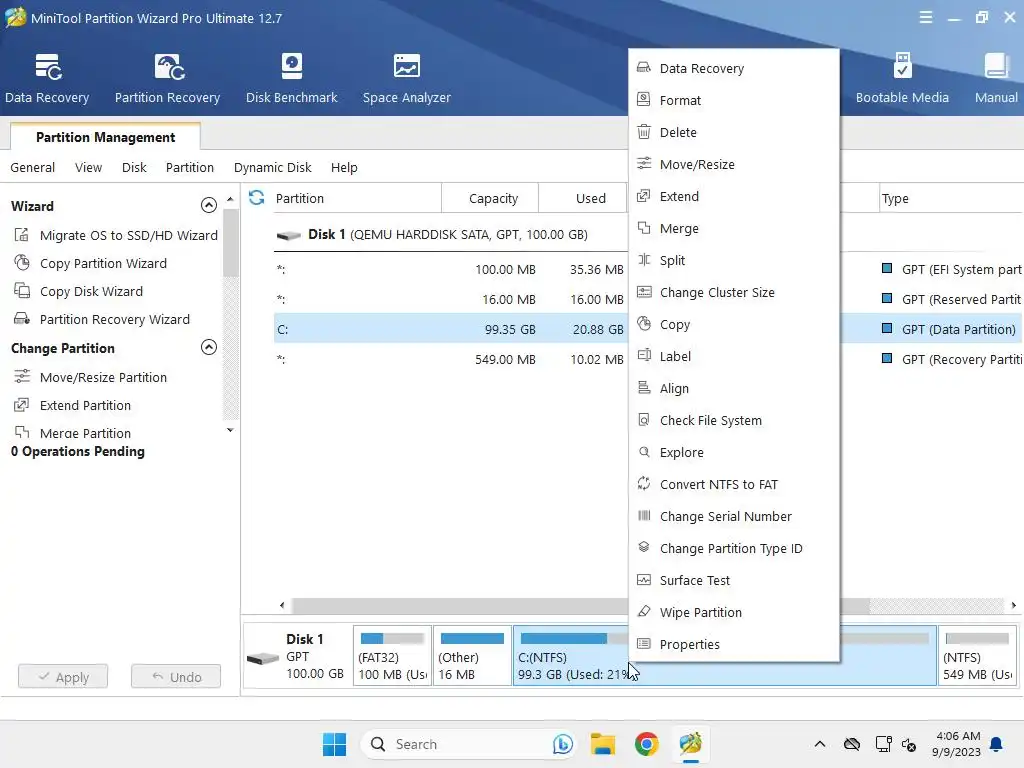Click Surface Test icon in context menu
This screenshot has width=1024, height=768.
pyautogui.click(x=644, y=579)
